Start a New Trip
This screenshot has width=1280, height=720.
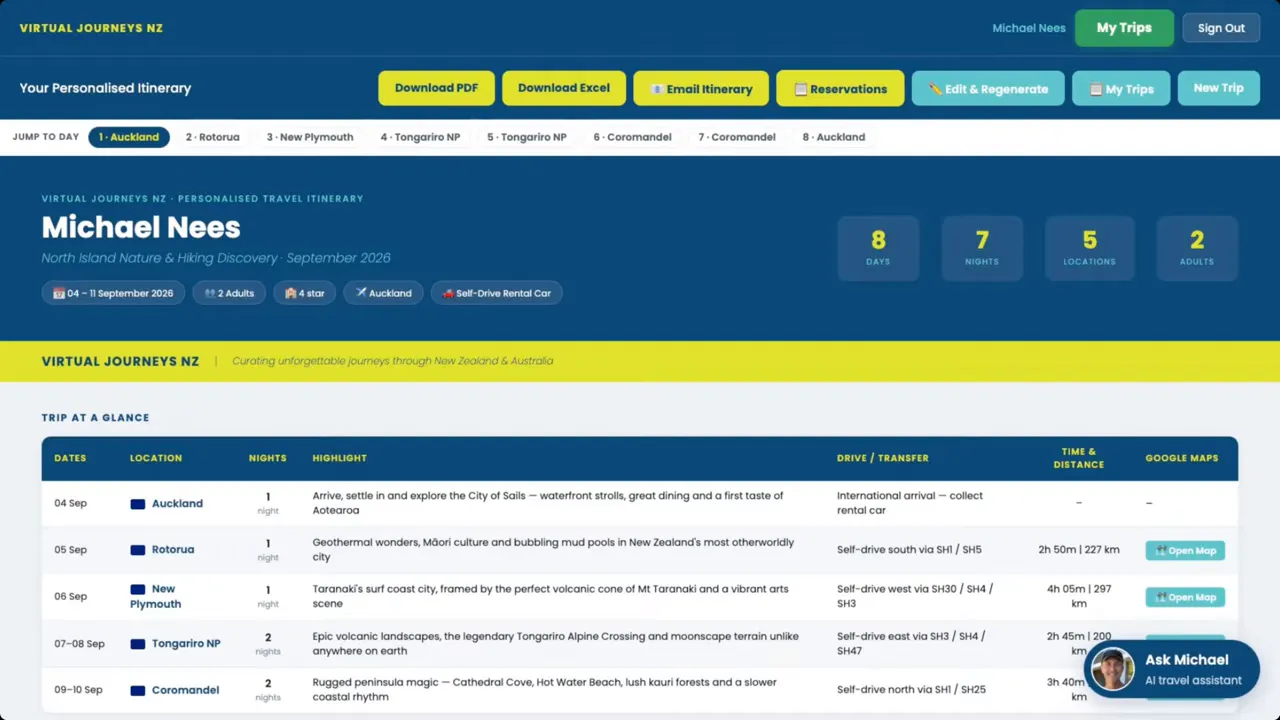point(1219,88)
